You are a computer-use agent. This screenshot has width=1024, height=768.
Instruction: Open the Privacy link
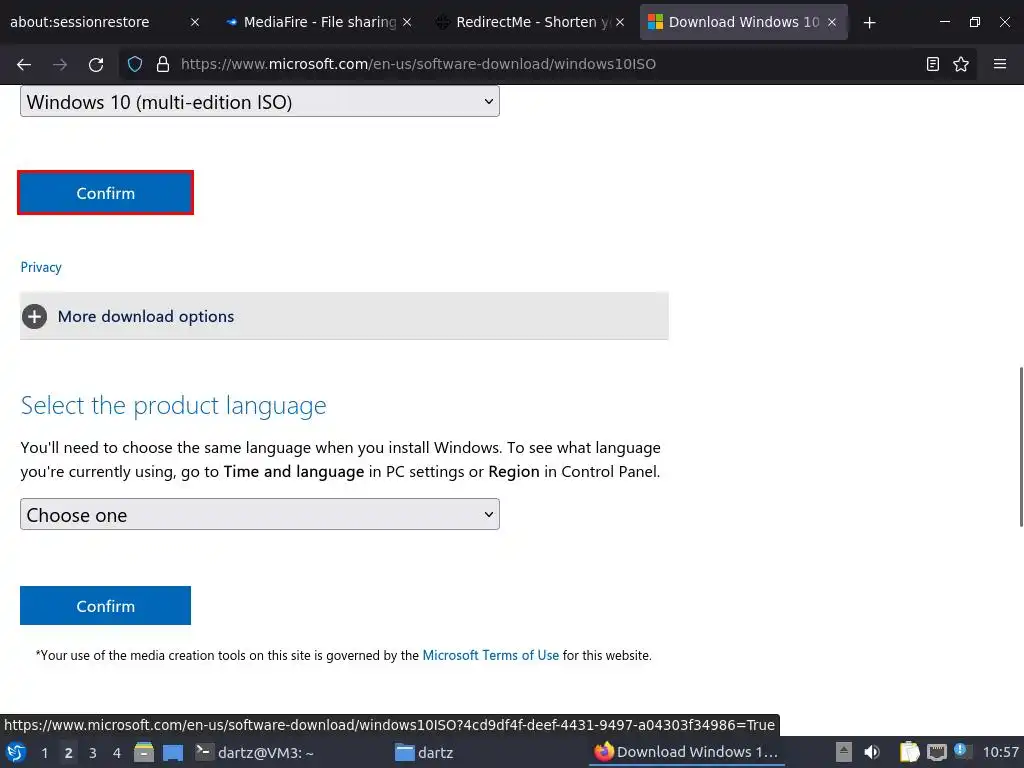41,267
